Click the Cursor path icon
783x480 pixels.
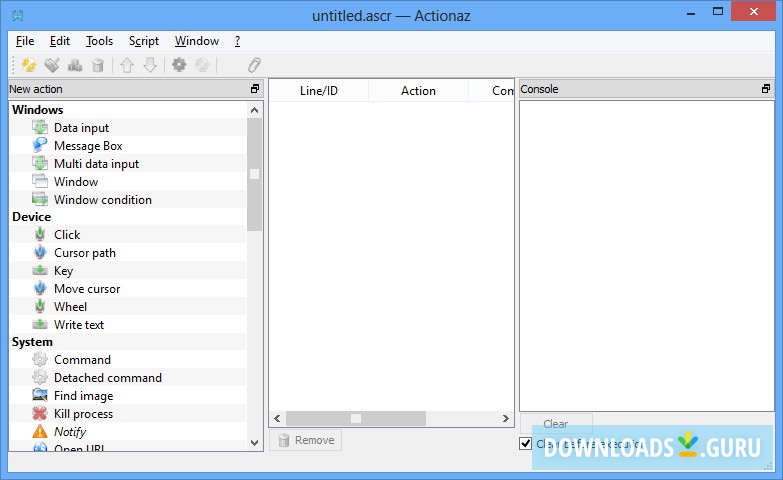click(x=40, y=252)
